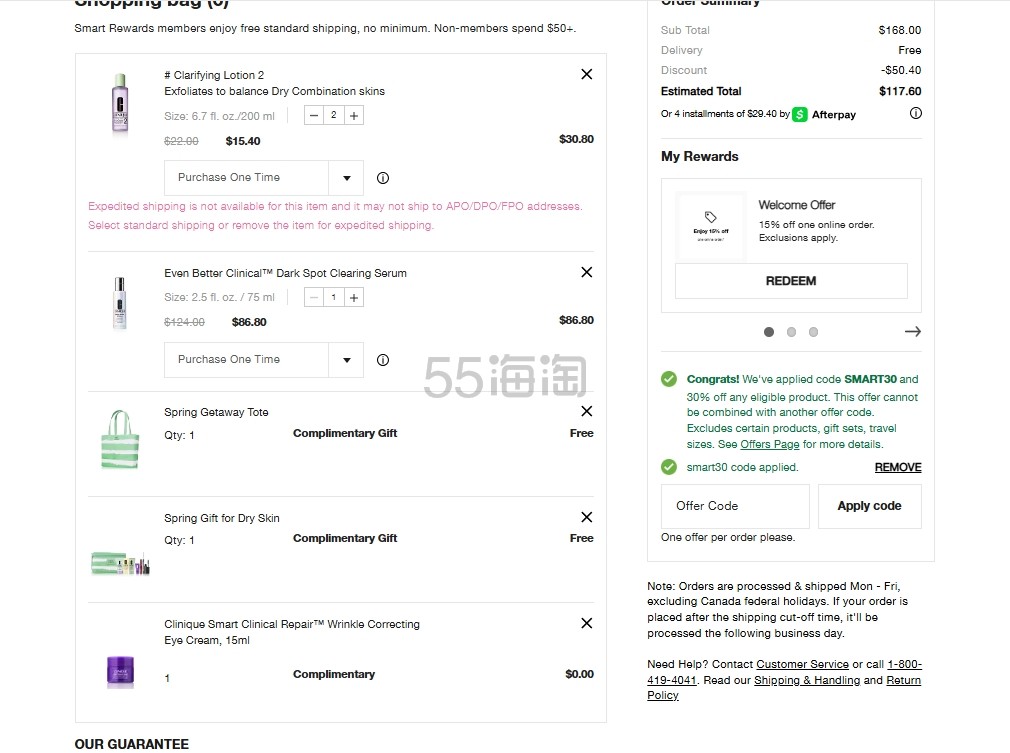The image size is (1010, 753).
Task: Redeem the Welcome Offer reward
Action: click(791, 281)
